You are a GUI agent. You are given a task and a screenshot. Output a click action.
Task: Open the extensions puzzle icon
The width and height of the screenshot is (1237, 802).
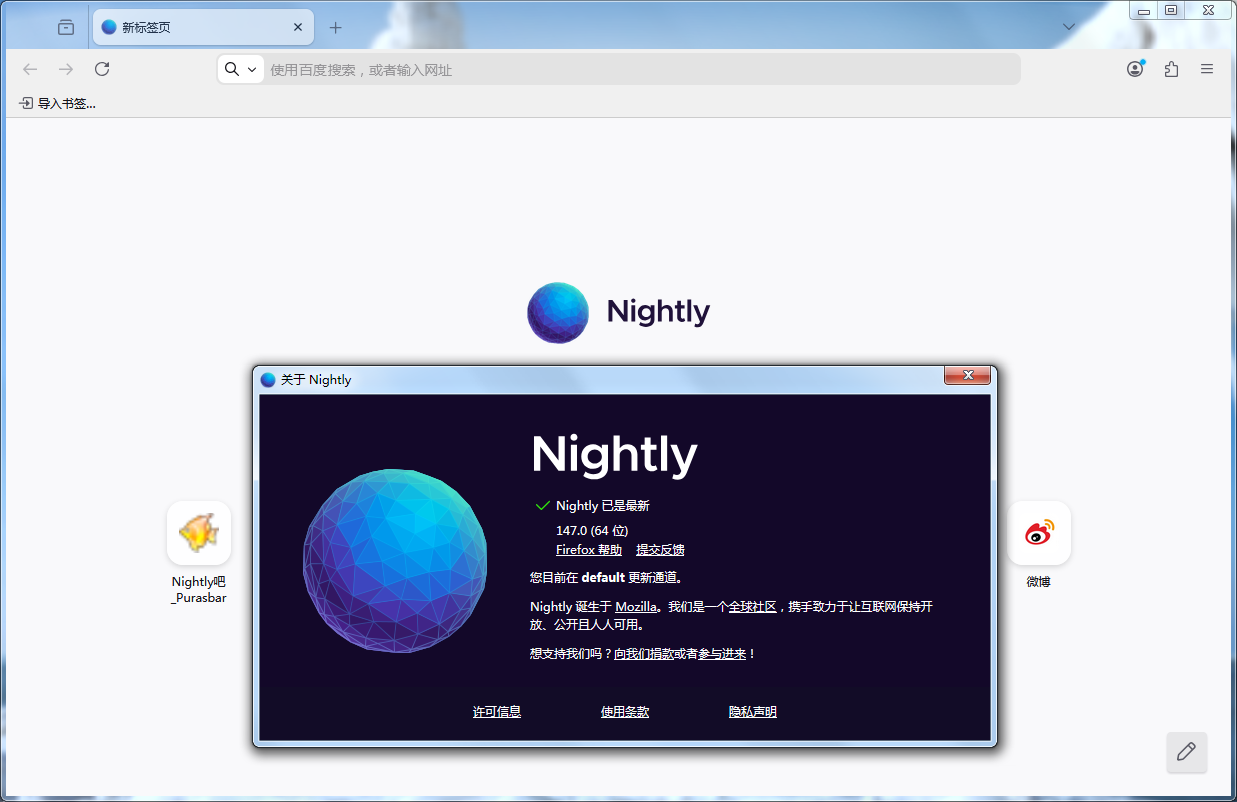1171,69
